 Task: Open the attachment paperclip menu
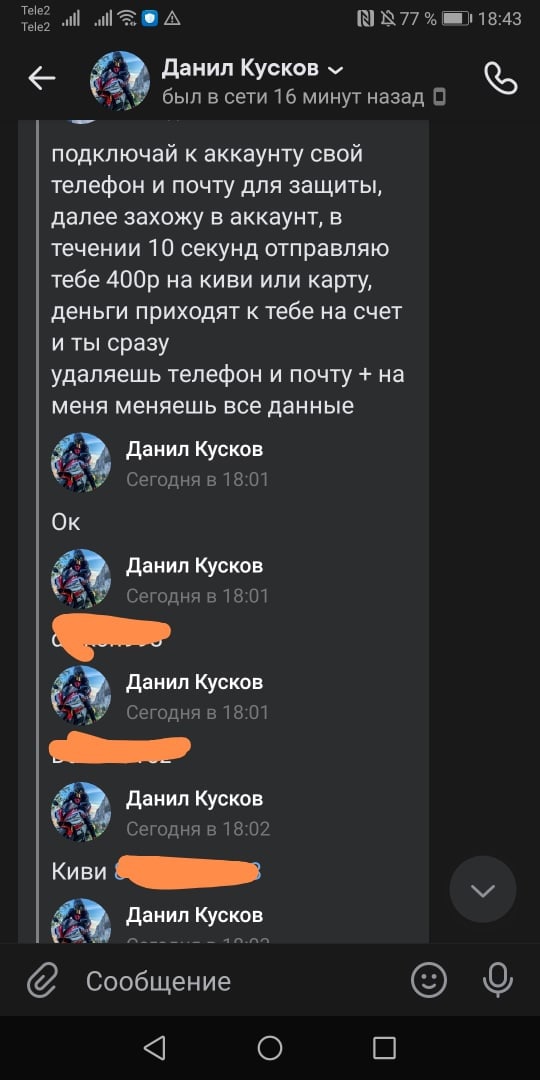pyautogui.click(x=43, y=980)
